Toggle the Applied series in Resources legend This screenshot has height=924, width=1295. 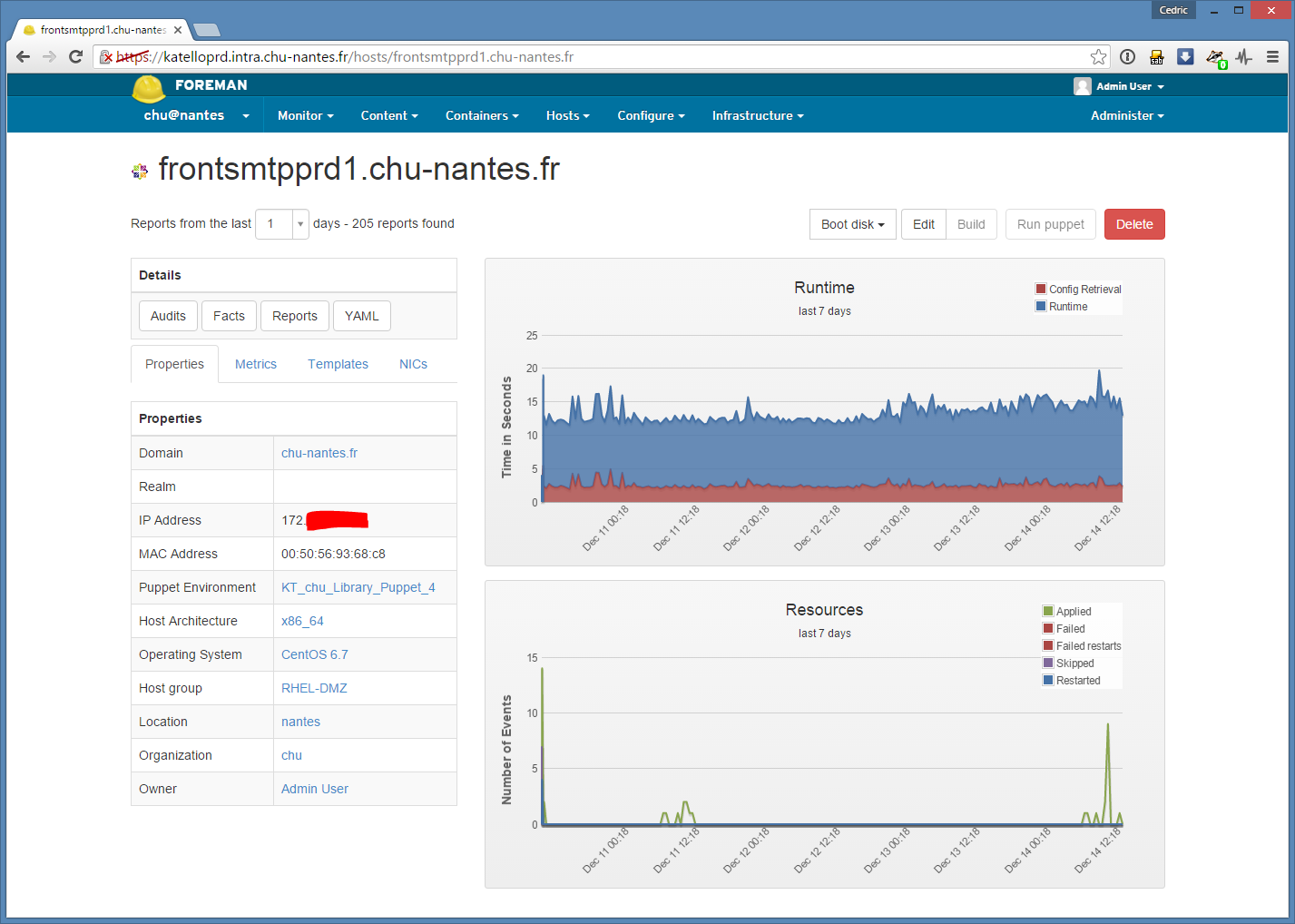click(1073, 612)
